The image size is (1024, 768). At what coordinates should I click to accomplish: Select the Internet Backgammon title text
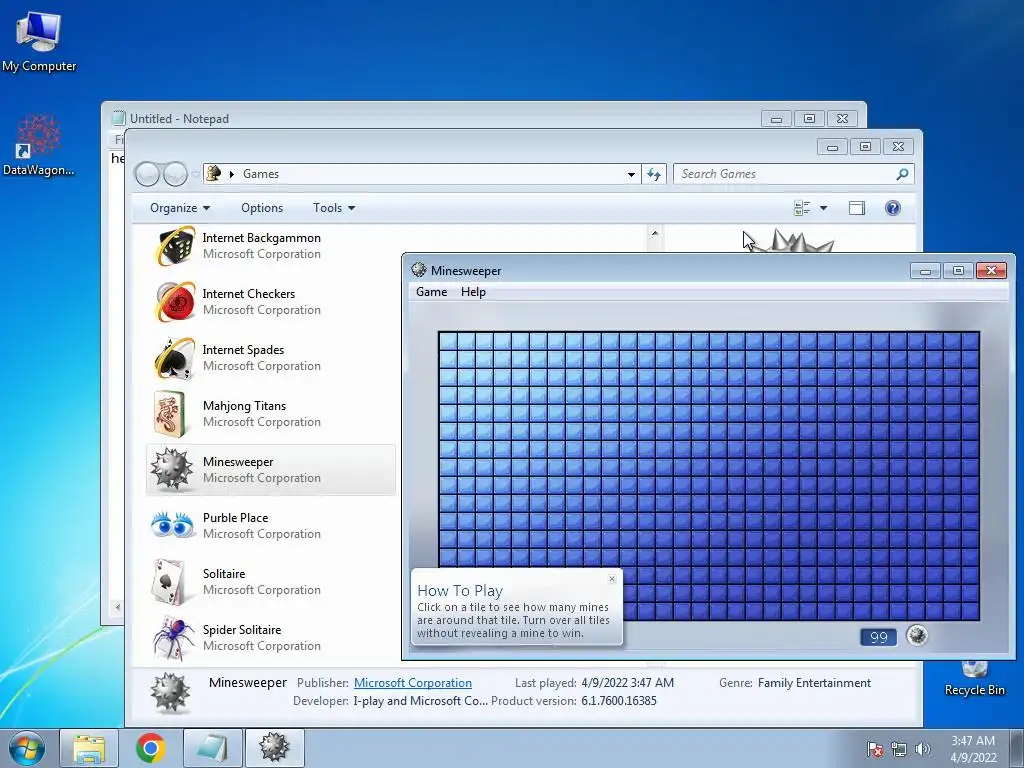[261, 238]
